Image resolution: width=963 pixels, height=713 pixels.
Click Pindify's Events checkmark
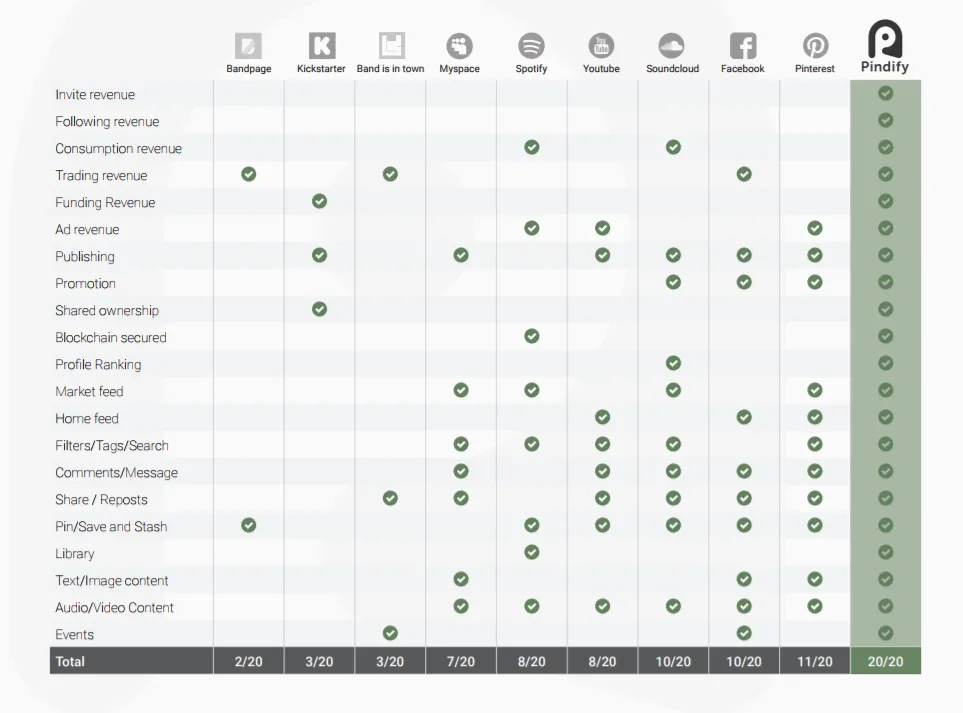point(886,633)
